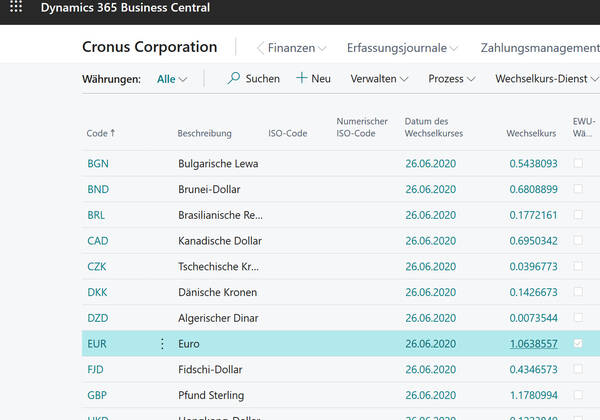Open the EUR row three-dot menu
Screen dimensions: 600x420
162,344
